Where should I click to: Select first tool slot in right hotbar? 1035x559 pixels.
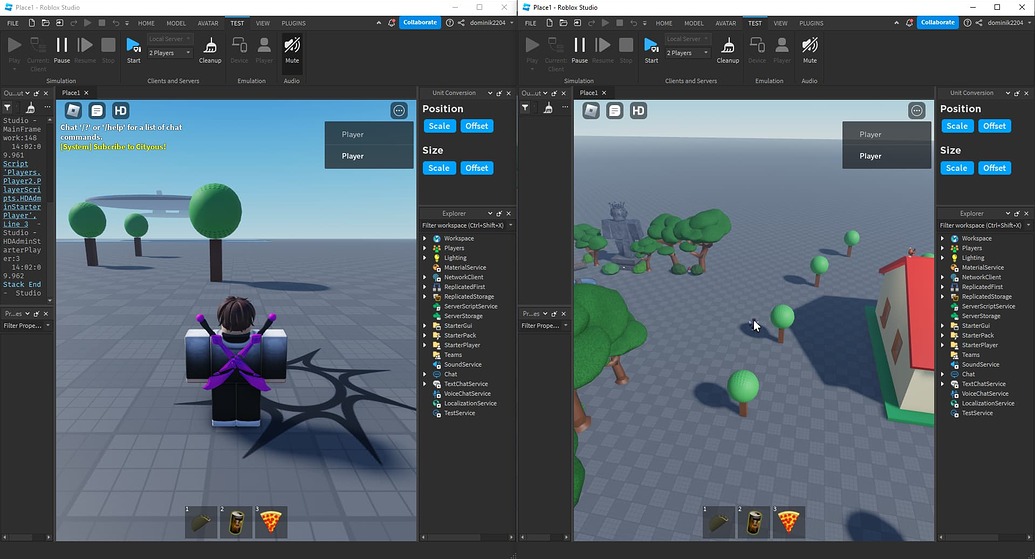(718, 522)
